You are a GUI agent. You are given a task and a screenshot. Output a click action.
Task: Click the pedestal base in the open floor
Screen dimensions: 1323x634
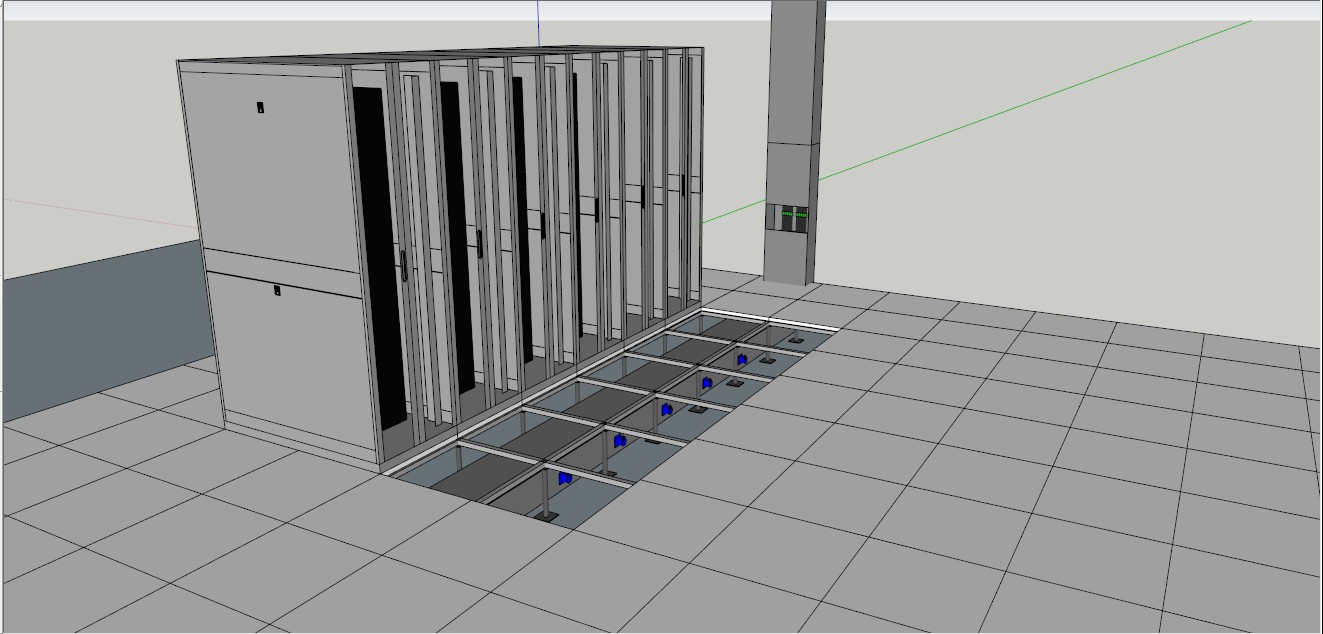point(545,517)
